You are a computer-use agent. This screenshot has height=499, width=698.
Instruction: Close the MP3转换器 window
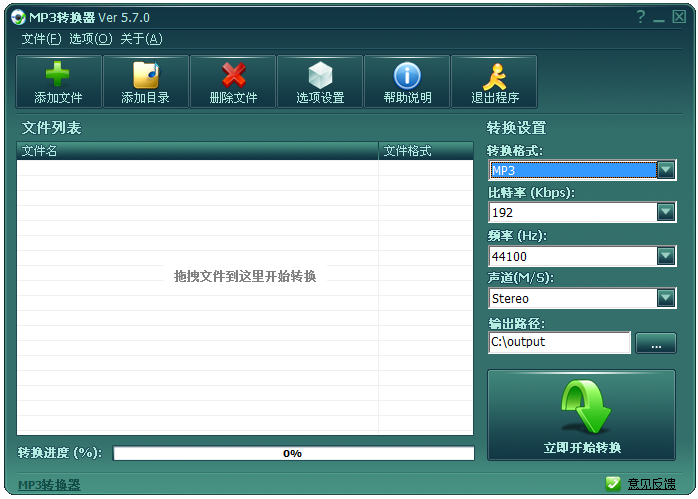679,17
